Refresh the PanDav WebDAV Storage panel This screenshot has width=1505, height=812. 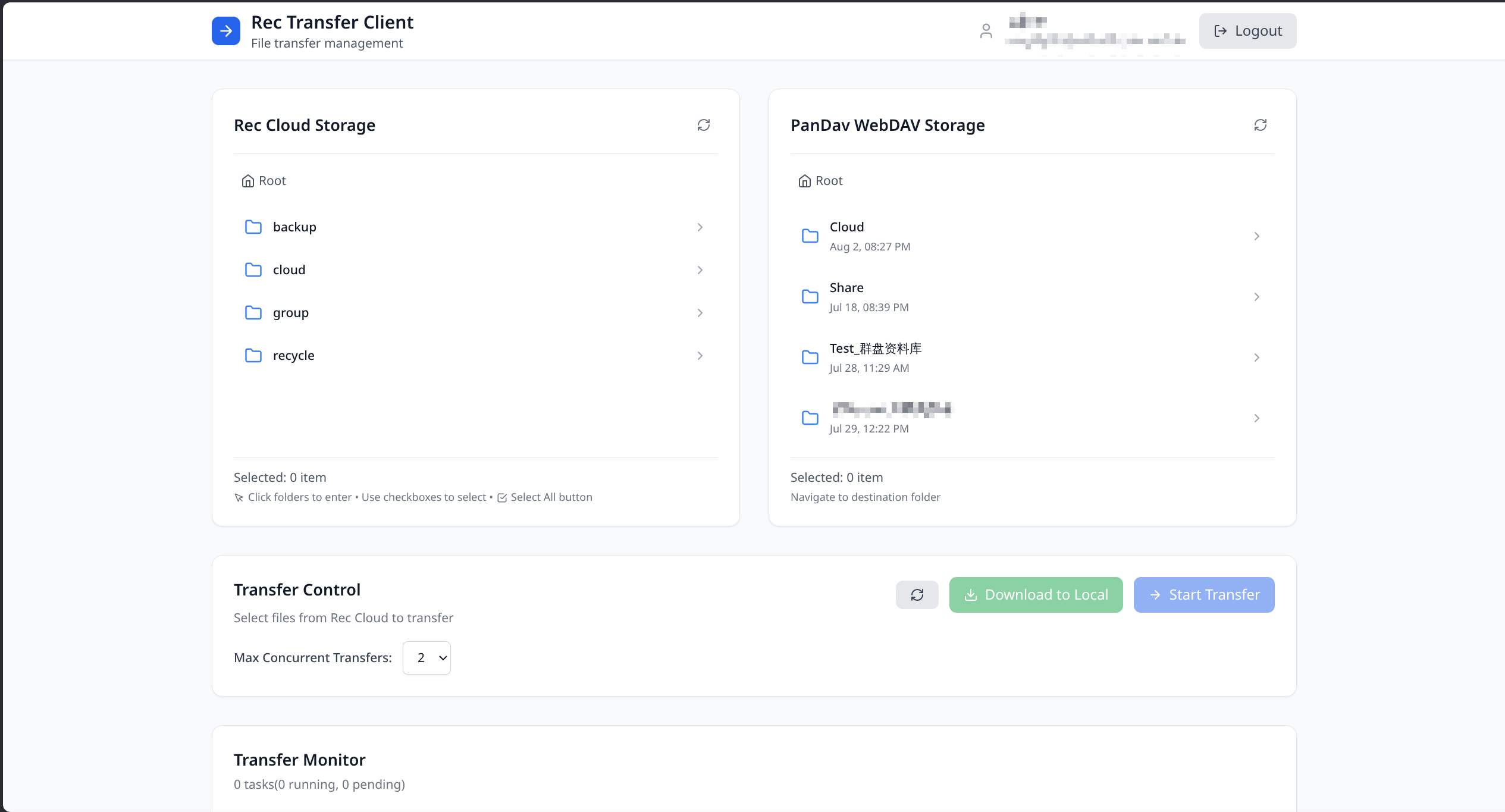click(x=1260, y=125)
